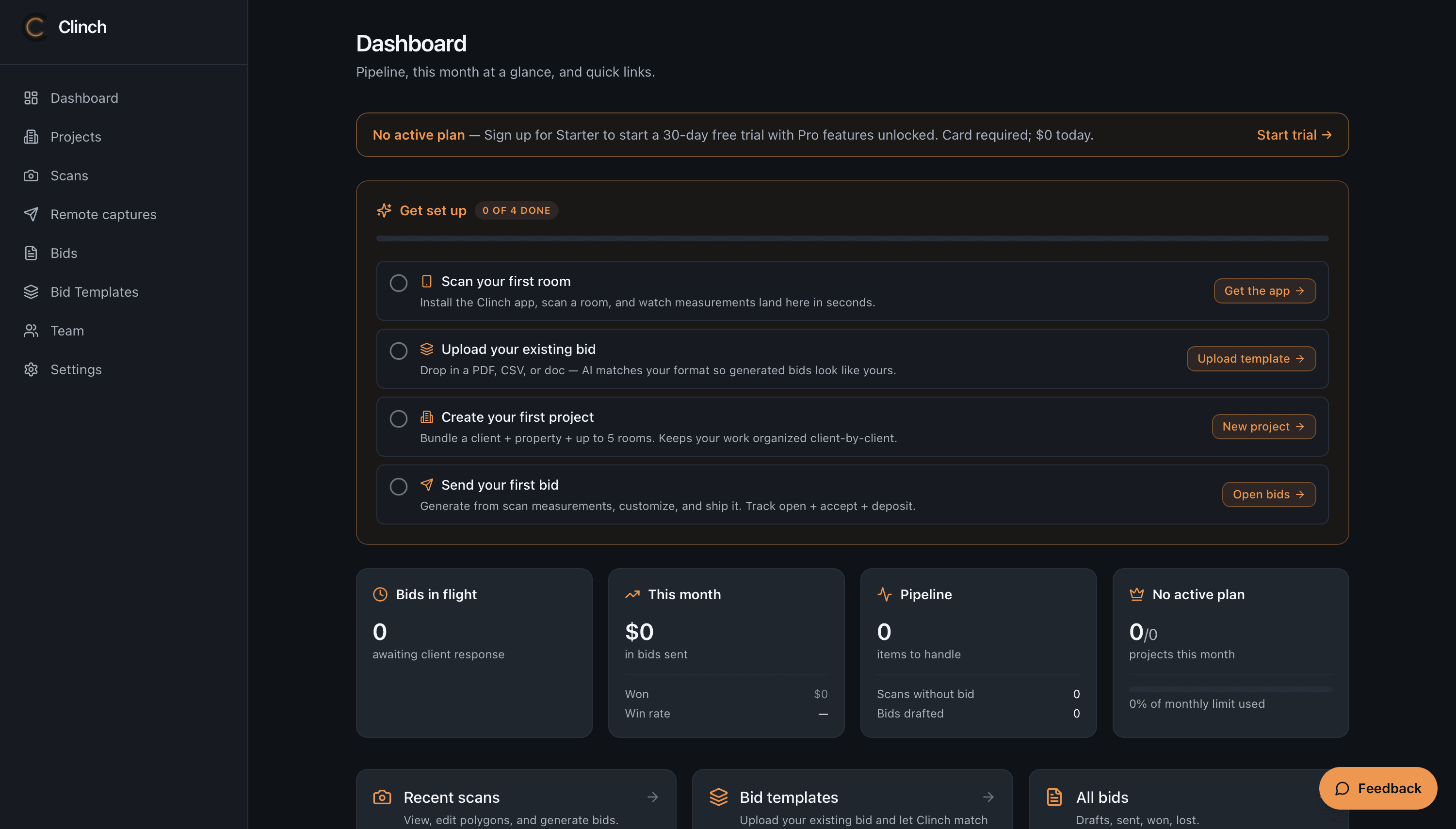Mark Scan your first room step circle
Viewport: 1456px width, 829px height.
tap(398, 283)
